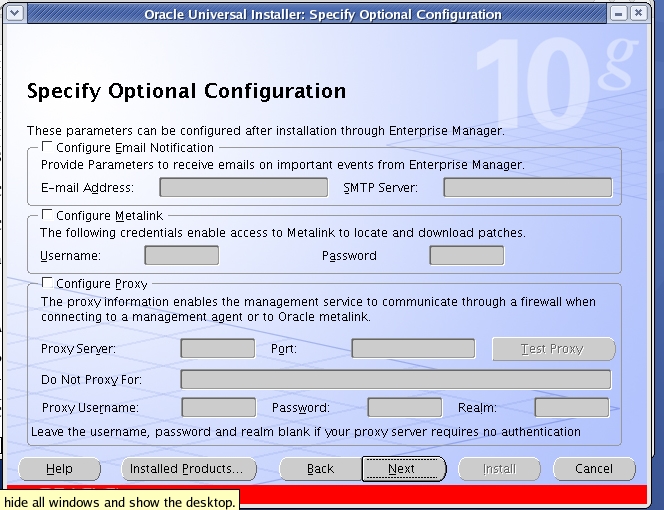Click the 'Leave the username, password and realm blank' note

(306, 432)
